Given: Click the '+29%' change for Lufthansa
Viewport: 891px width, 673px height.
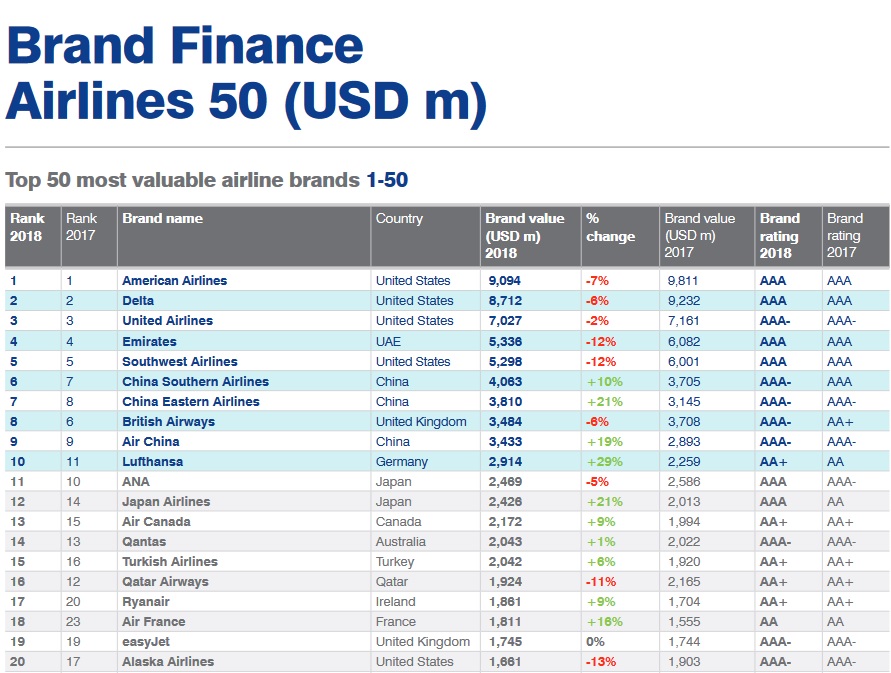Looking at the screenshot, I should [x=605, y=462].
